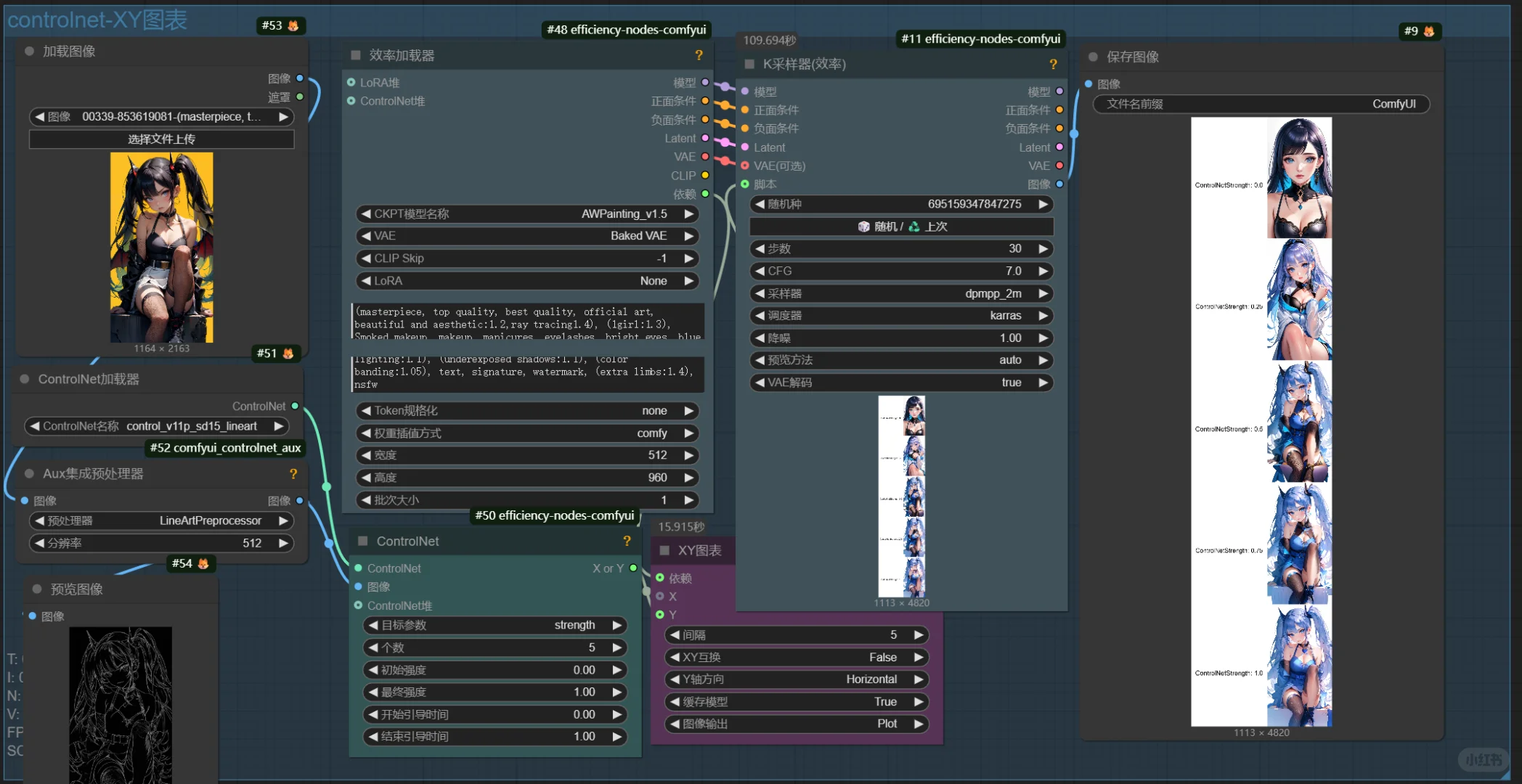Toggle collapse square on XY图表 node
The image size is (1522, 784).
coord(664,550)
